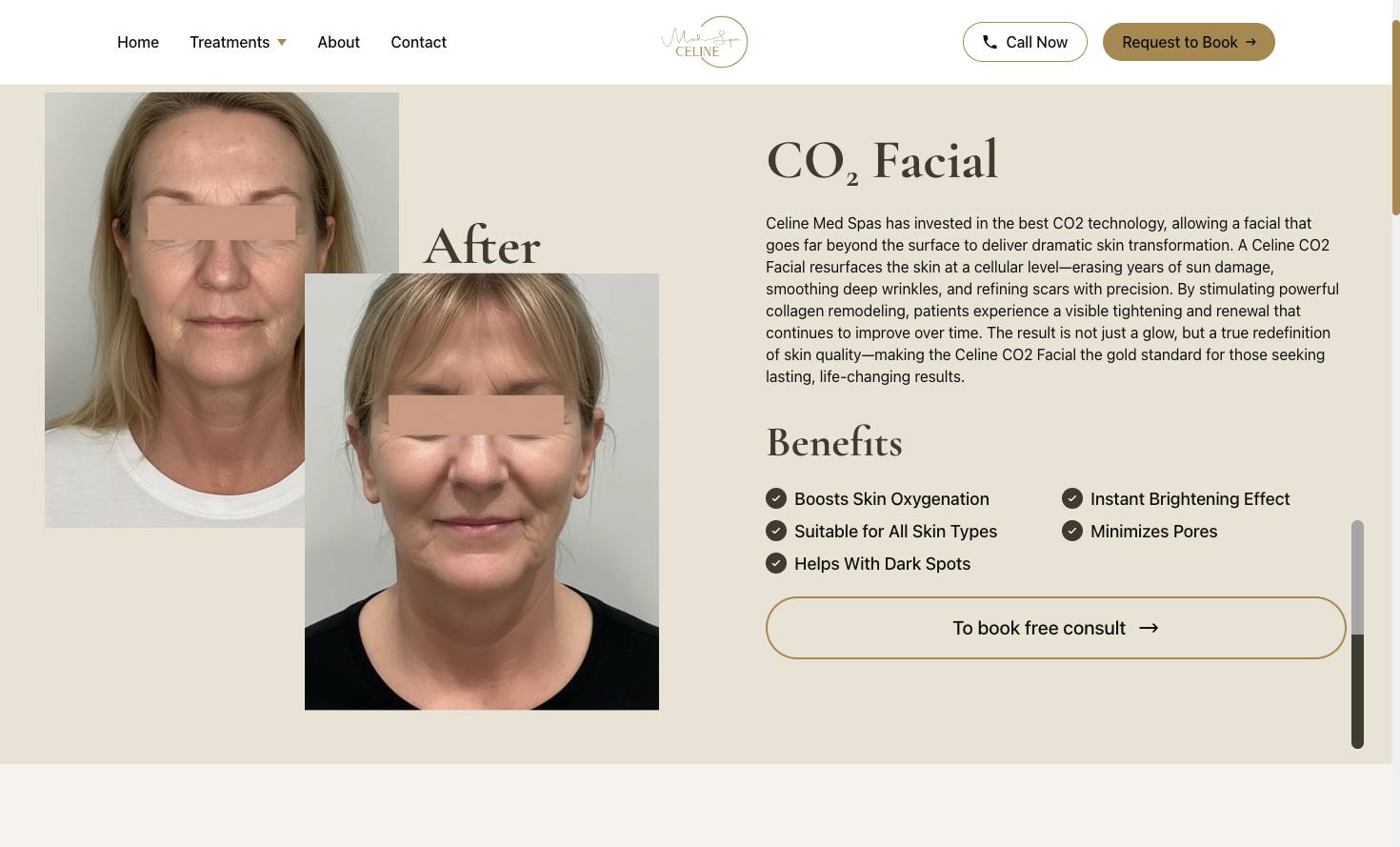Click the arrow icon in free consult button
This screenshot has height=847, width=1400.
[1149, 628]
